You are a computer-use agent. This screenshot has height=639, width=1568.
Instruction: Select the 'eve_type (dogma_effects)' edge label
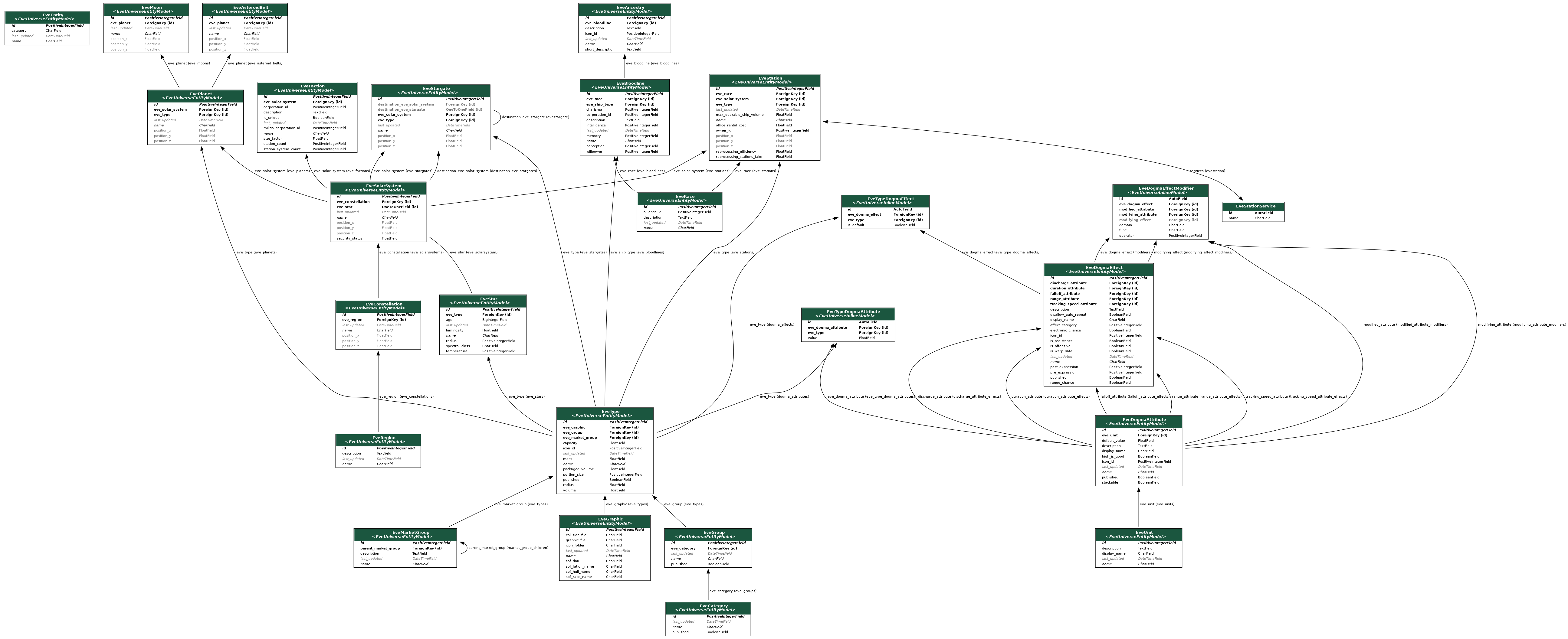[772, 324]
